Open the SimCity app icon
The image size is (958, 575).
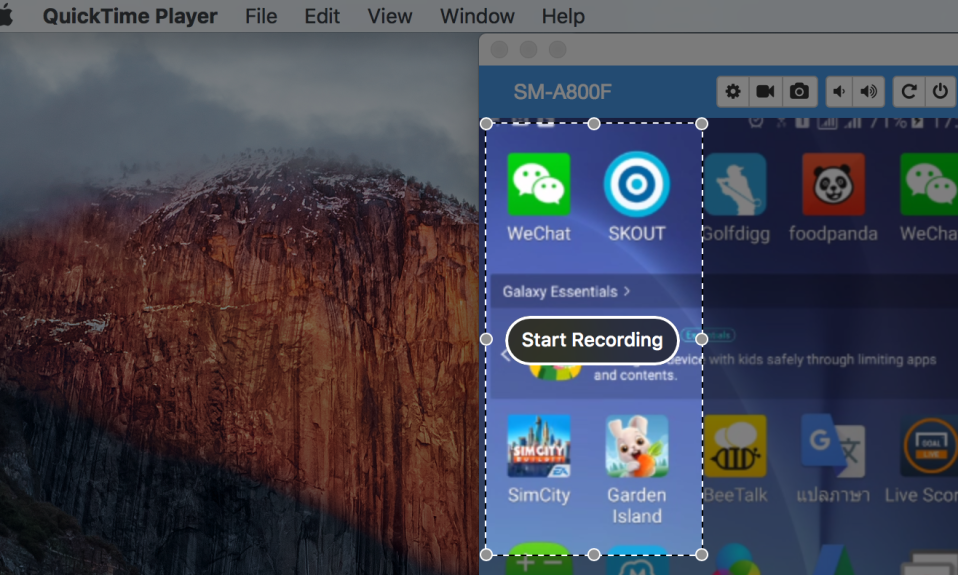pyautogui.click(x=538, y=446)
